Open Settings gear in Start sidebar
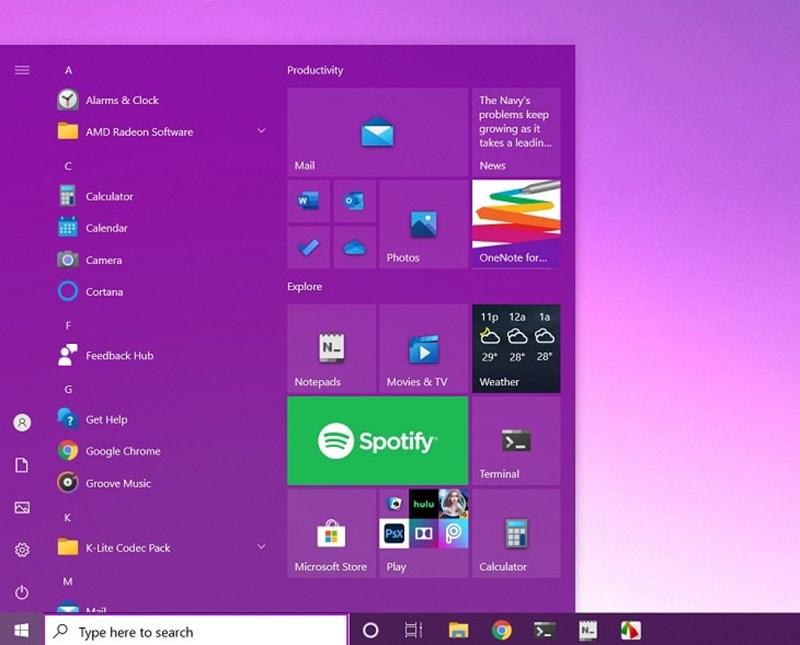 [x=22, y=550]
